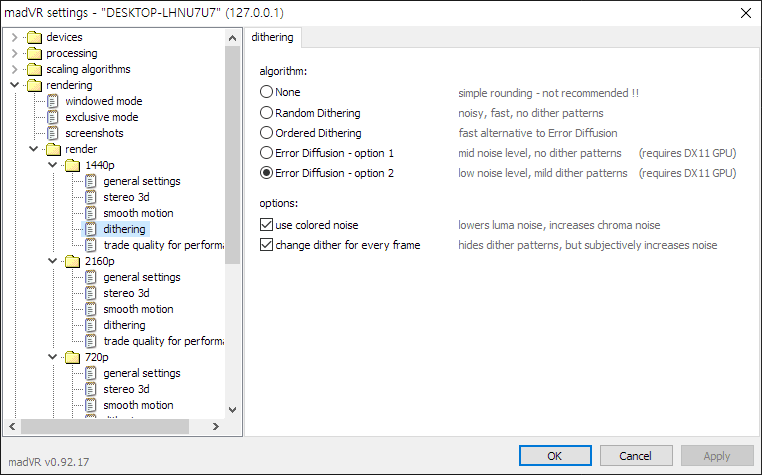
Task: Click the devices folder icon
Action: 35,37
